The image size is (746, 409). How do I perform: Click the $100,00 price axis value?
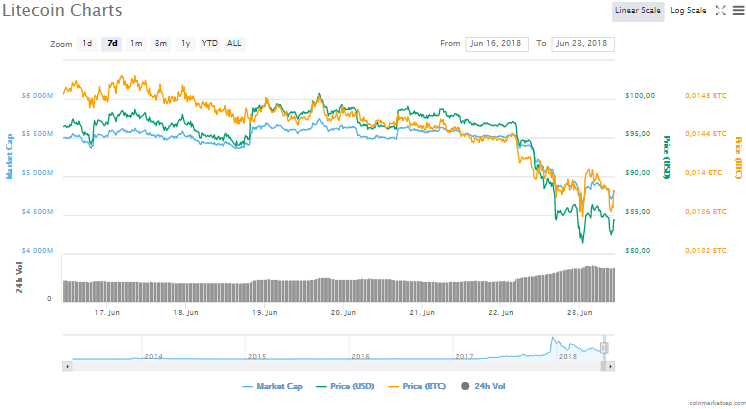tap(640, 96)
